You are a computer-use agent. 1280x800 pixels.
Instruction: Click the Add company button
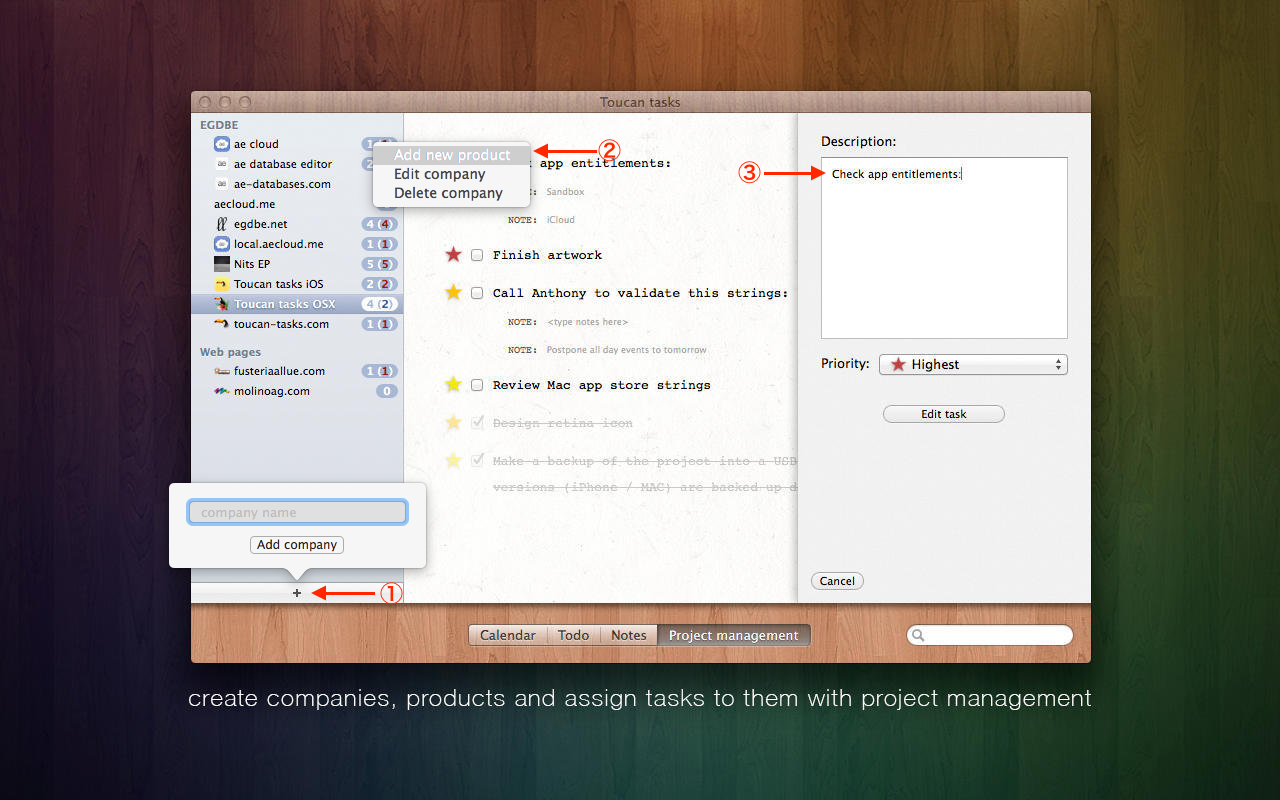click(297, 545)
